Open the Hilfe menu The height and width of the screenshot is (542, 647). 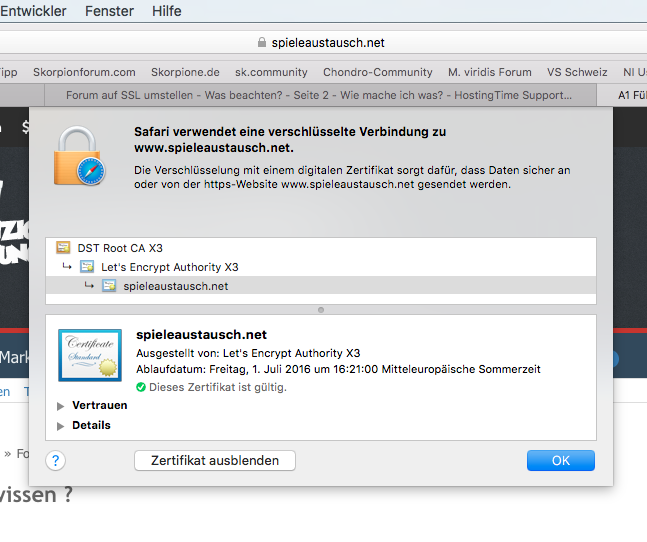click(x=166, y=11)
